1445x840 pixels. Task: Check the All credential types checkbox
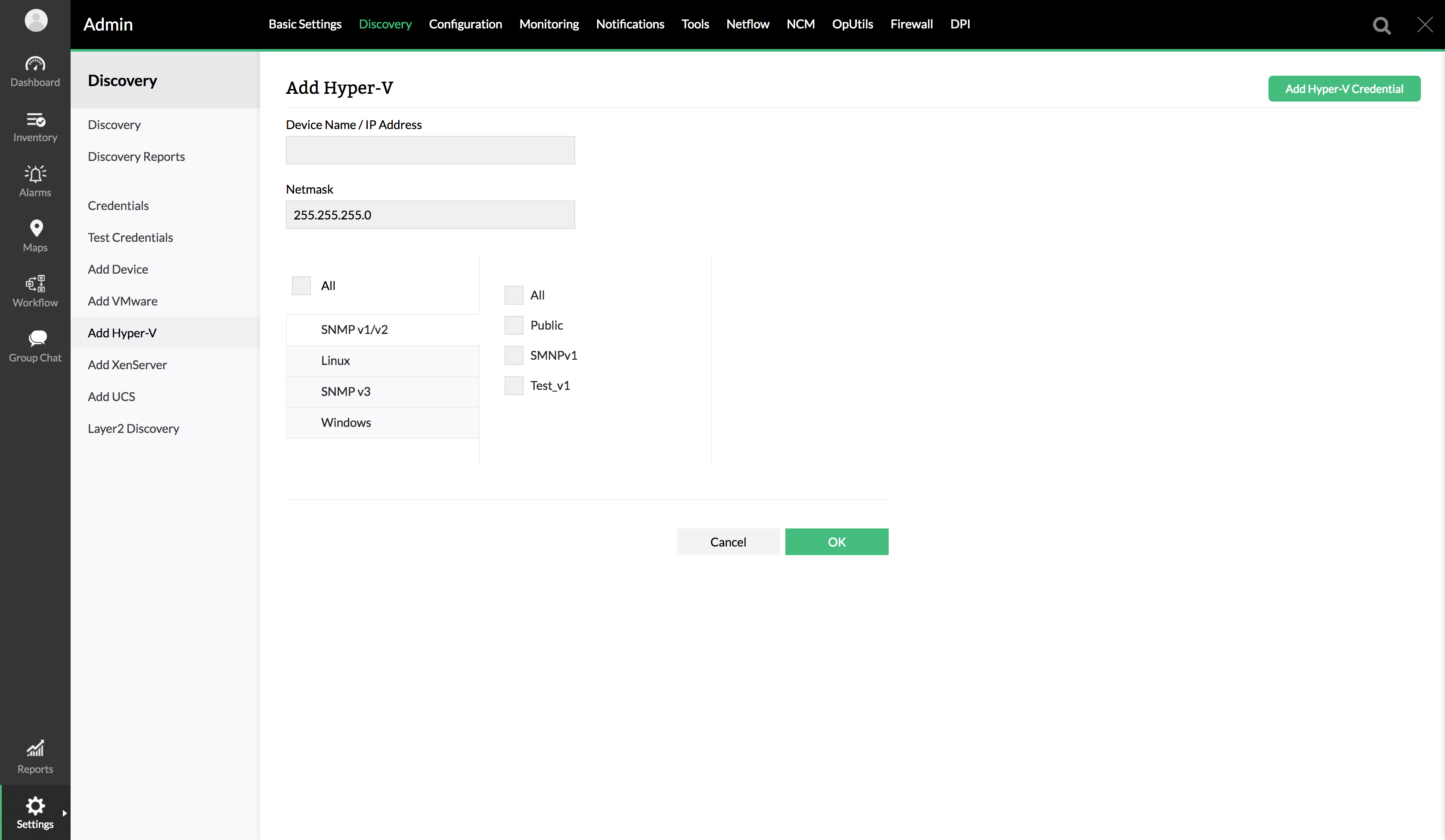(301, 285)
